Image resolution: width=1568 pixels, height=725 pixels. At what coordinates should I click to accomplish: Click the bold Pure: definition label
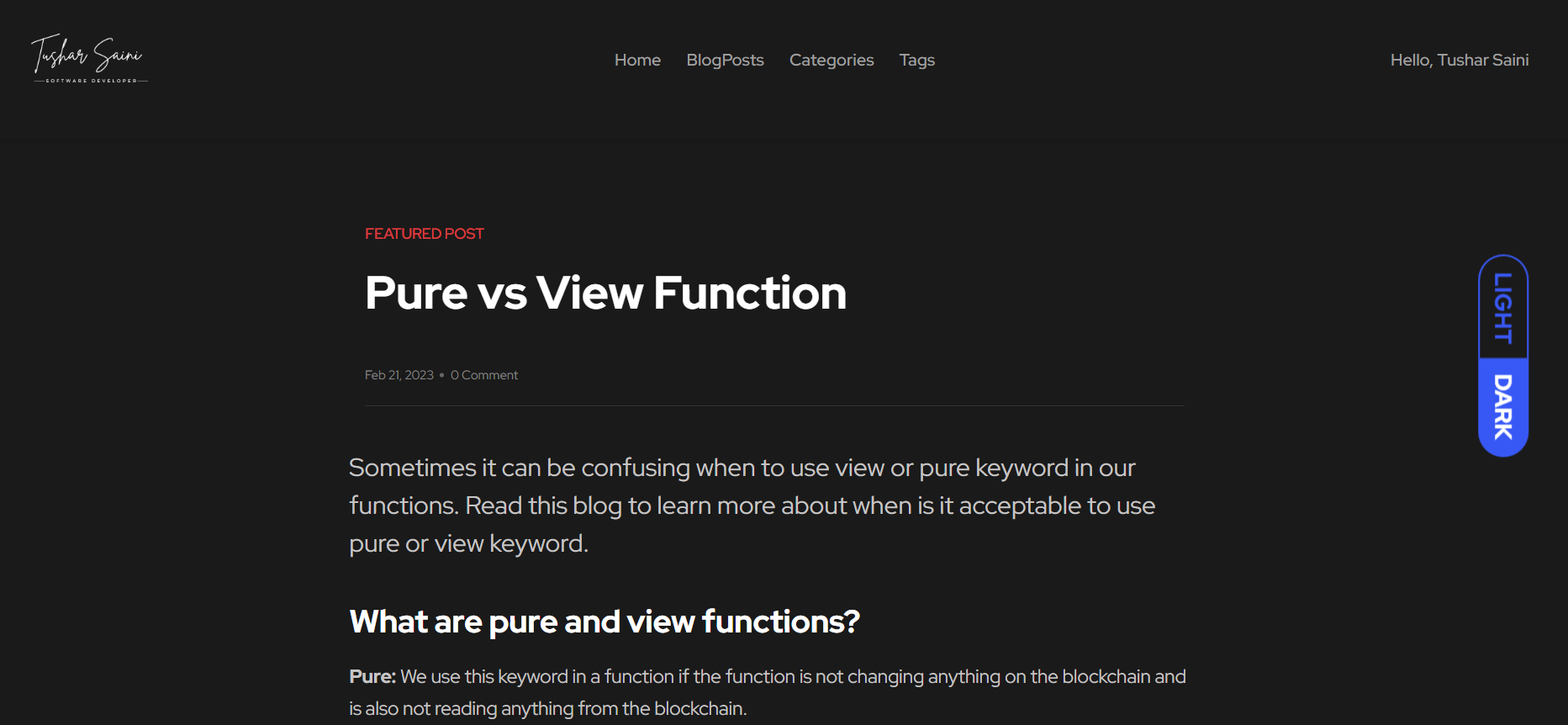coord(372,676)
